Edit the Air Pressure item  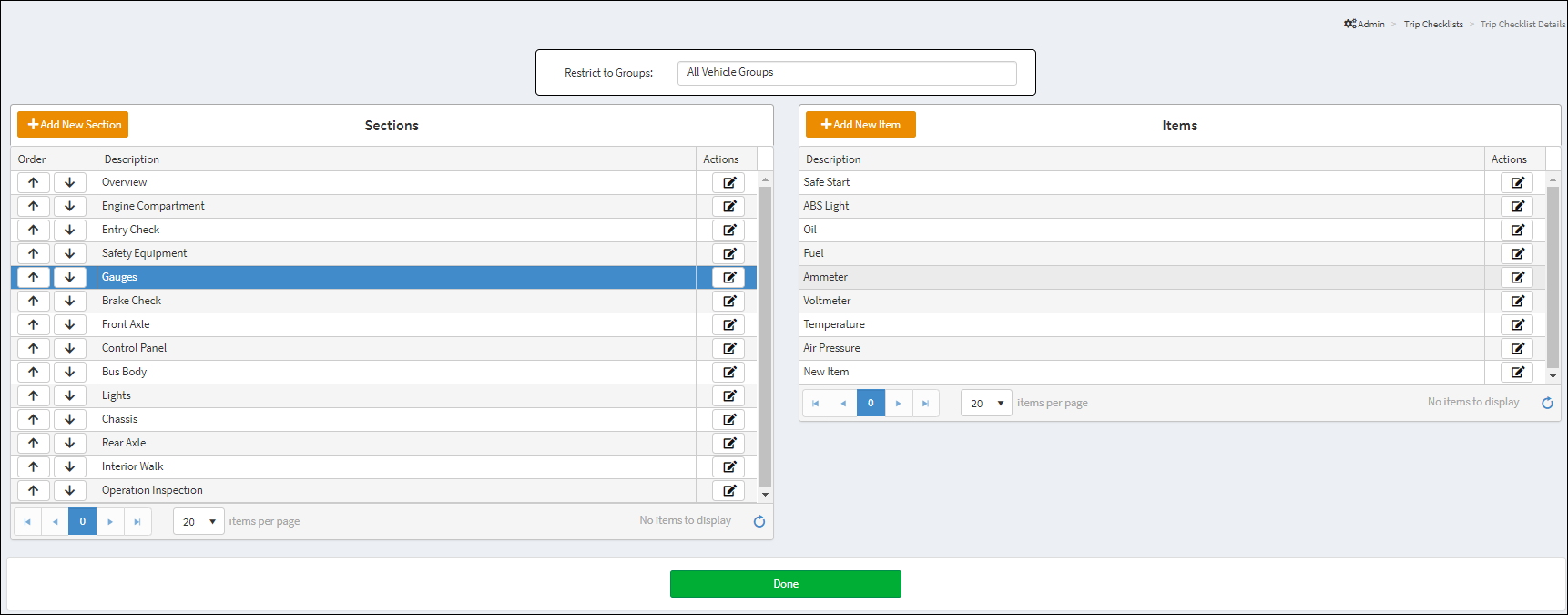tap(1517, 348)
